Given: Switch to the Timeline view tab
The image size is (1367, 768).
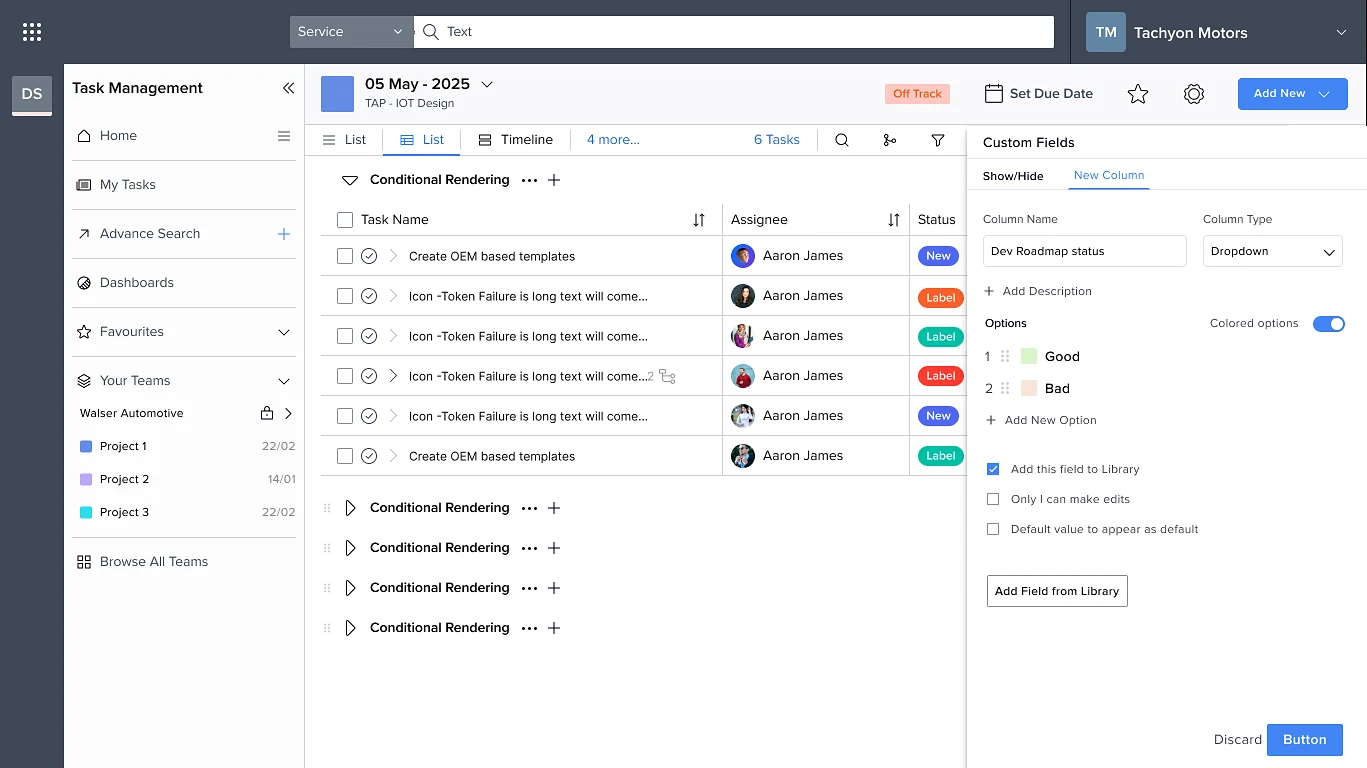Looking at the screenshot, I should coord(515,140).
